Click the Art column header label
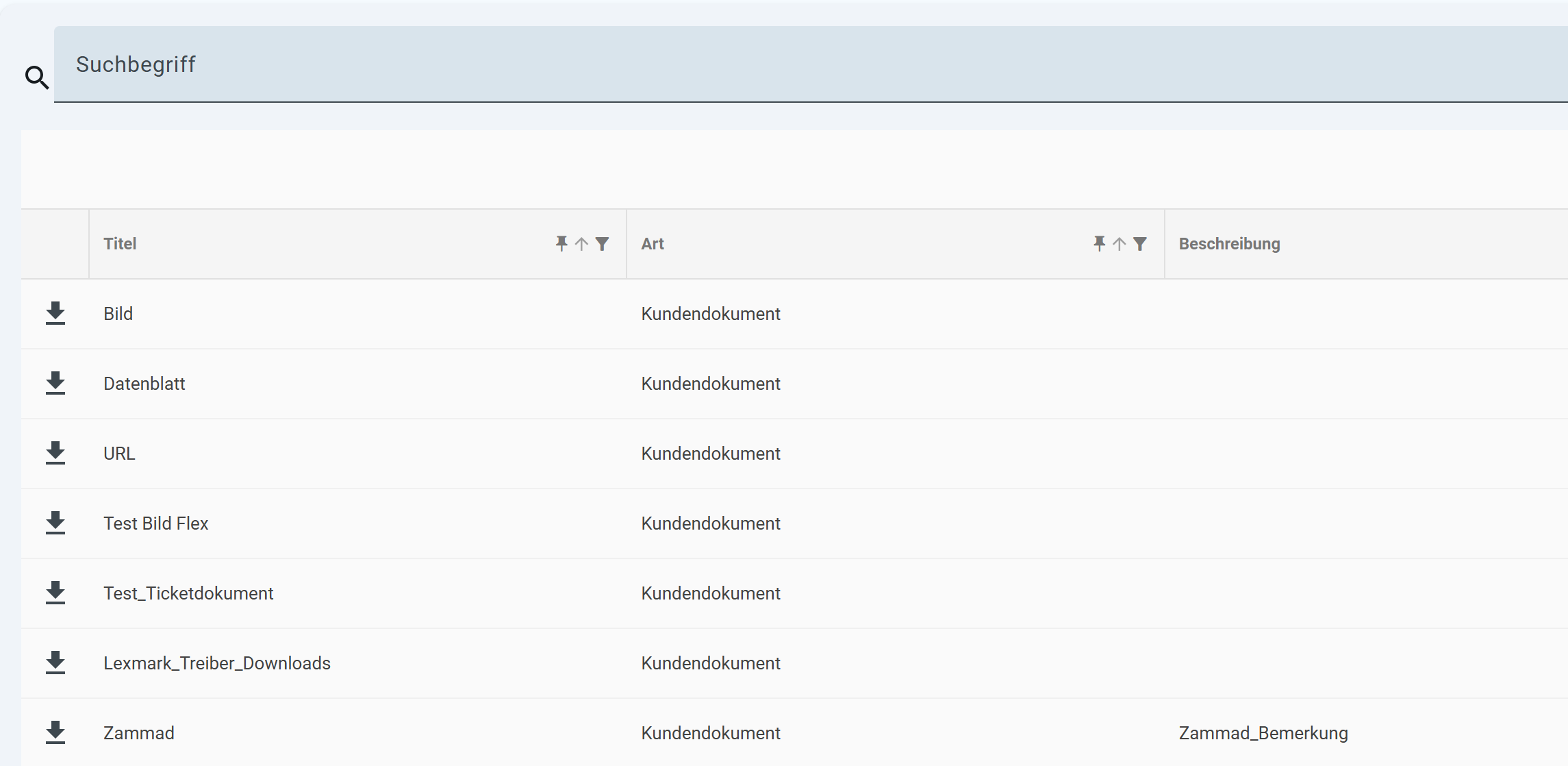Screen dimensions: 1568x766 653,244
